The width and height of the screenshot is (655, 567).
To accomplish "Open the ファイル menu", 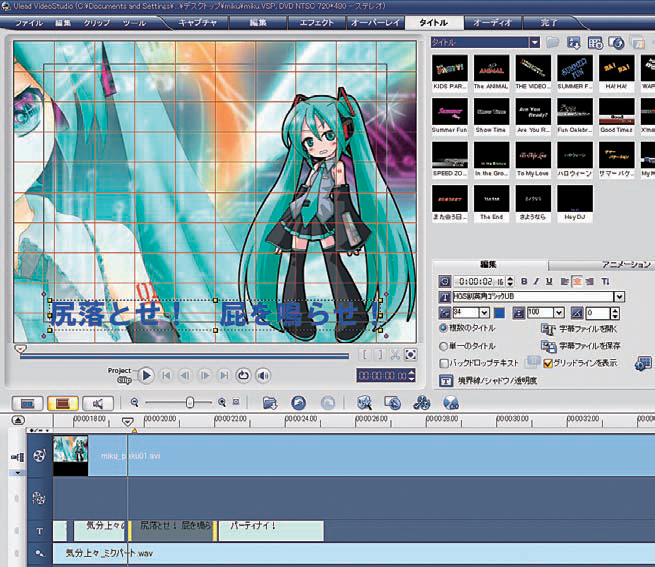I will pos(29,23).
